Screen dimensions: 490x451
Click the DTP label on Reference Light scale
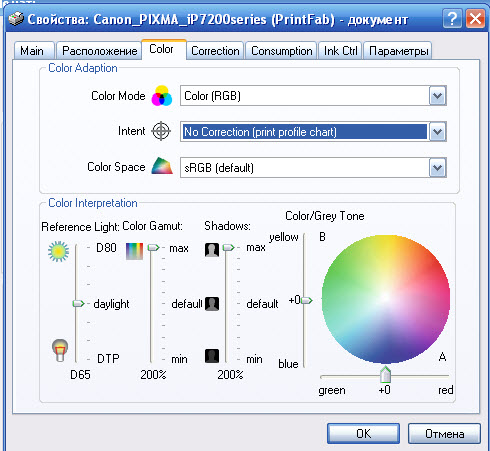[x=108, y=359]
